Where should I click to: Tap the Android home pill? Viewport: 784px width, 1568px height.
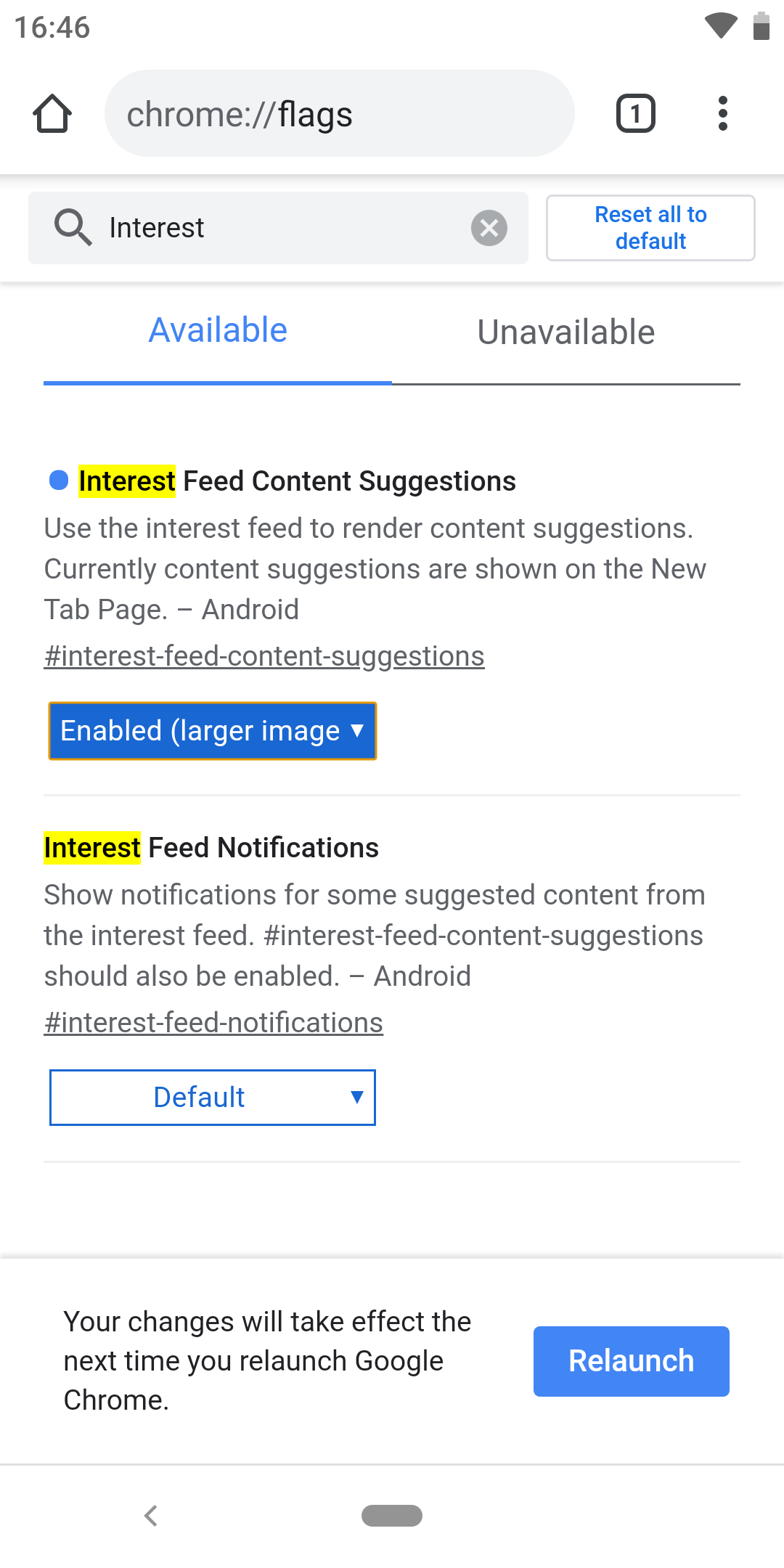[392, 1516]
